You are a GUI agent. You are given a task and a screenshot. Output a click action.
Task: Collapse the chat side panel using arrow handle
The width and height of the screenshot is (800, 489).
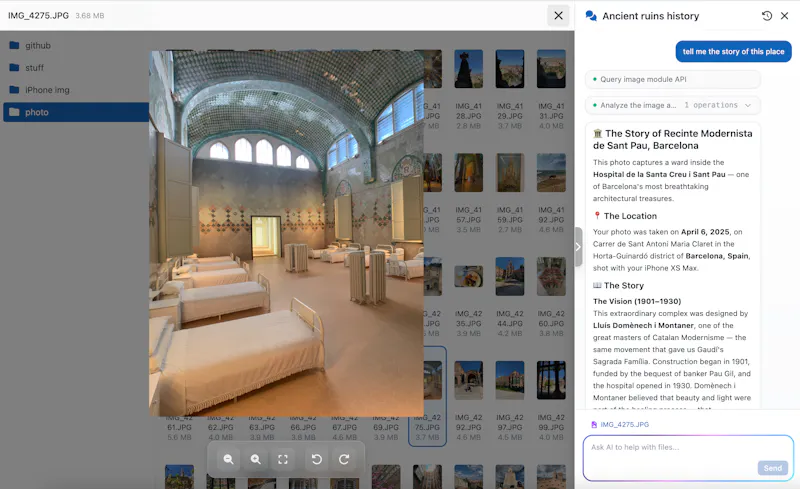click(578, 247)
